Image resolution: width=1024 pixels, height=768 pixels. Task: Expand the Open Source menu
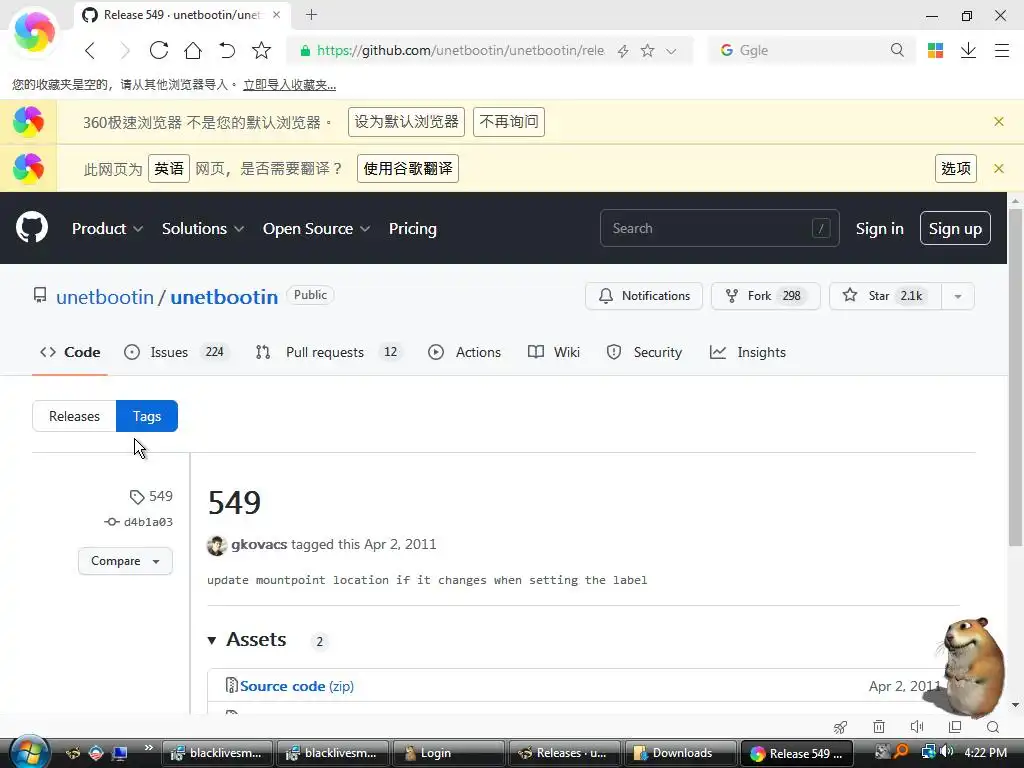point(316,229)
